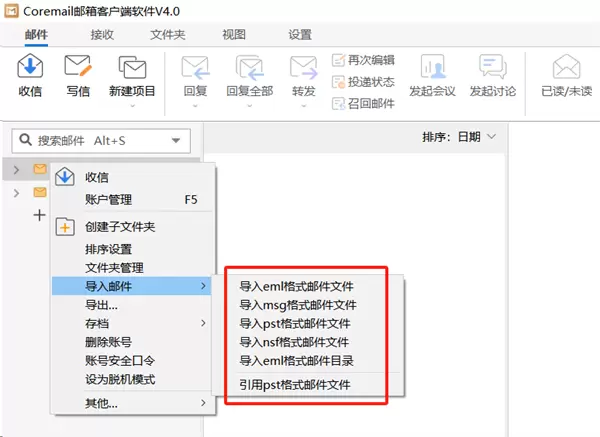Click the 收信 receive mail toolbar icon

tap(30, 68)
